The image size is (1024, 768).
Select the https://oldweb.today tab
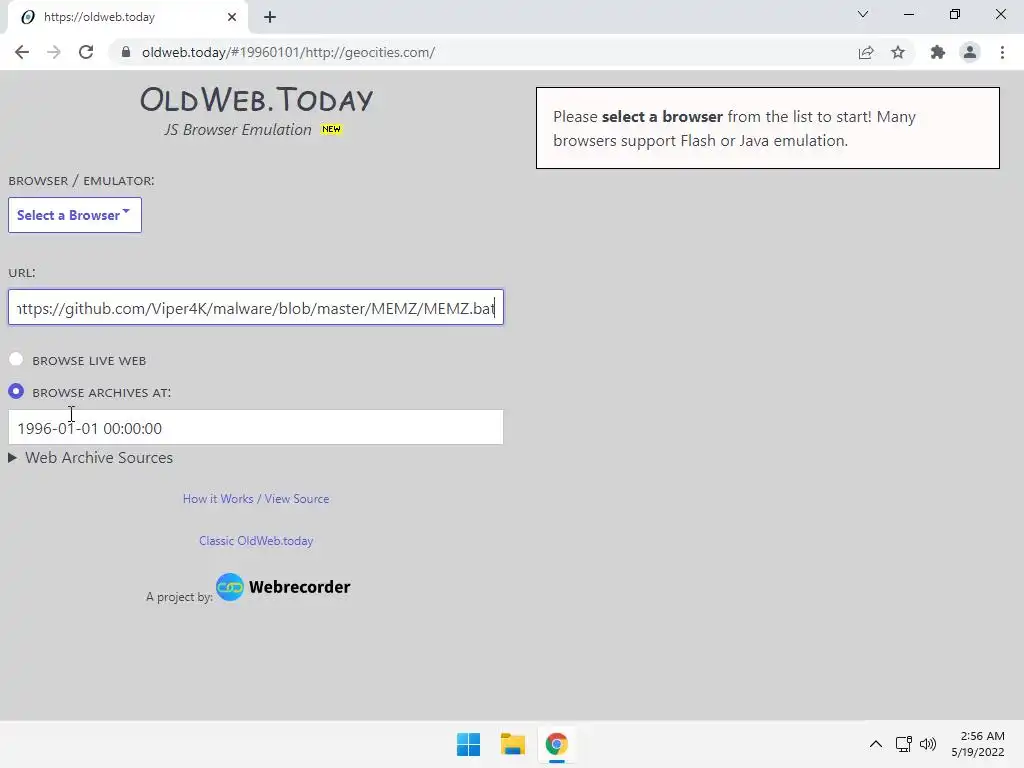(127, 17)
